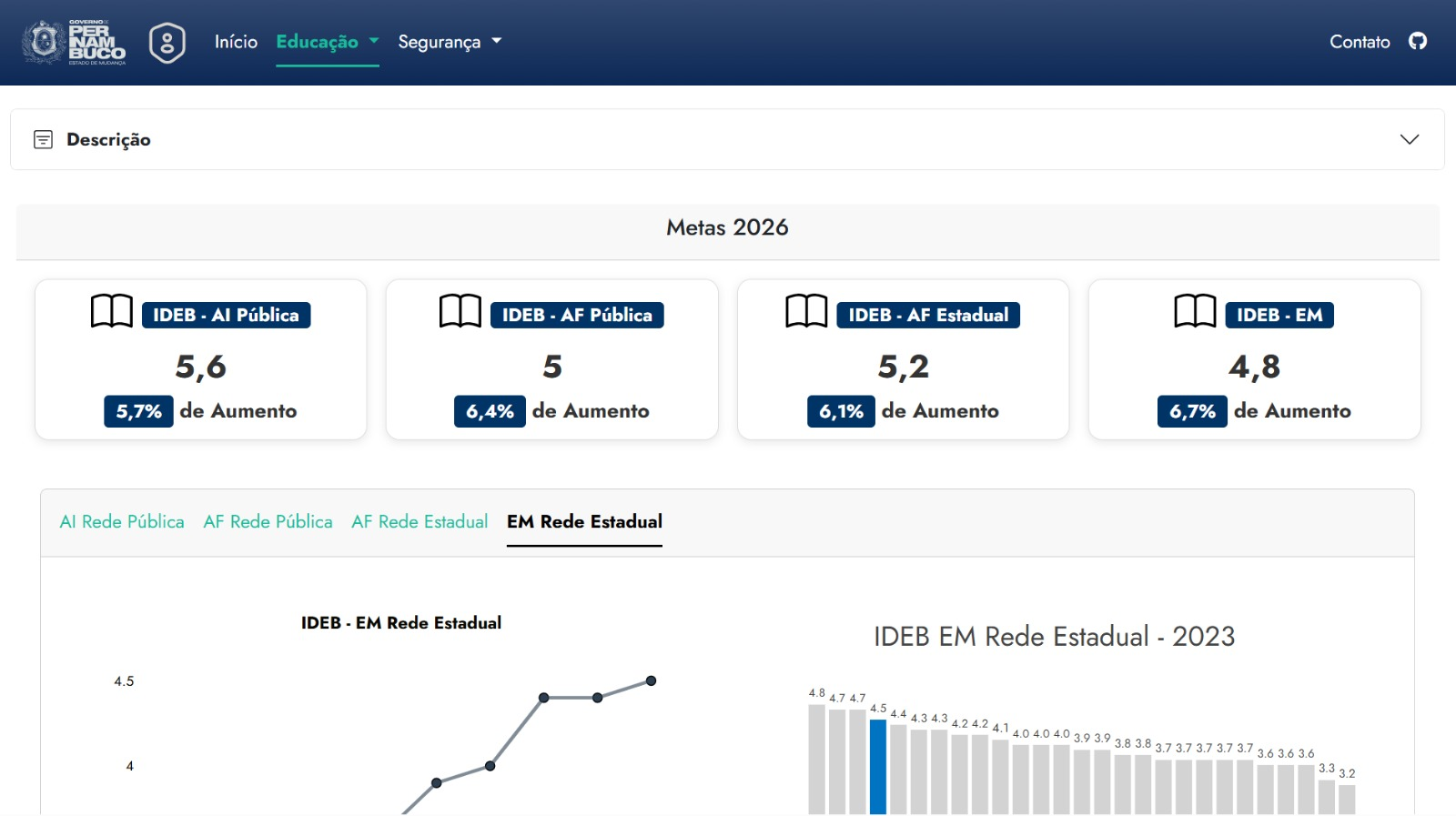Switch to the AI Rede Pública tab
The image size is (1456, 816).
122,521
